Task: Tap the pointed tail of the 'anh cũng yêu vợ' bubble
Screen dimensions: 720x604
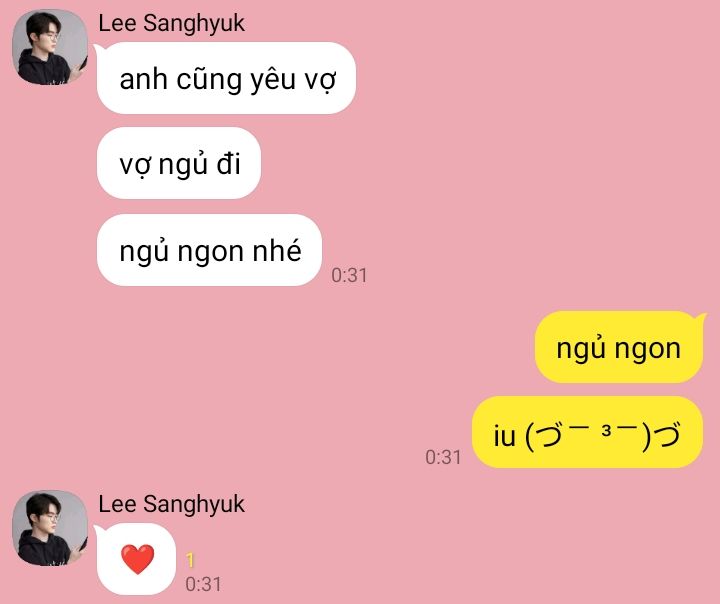Action: tap(98, 49)
